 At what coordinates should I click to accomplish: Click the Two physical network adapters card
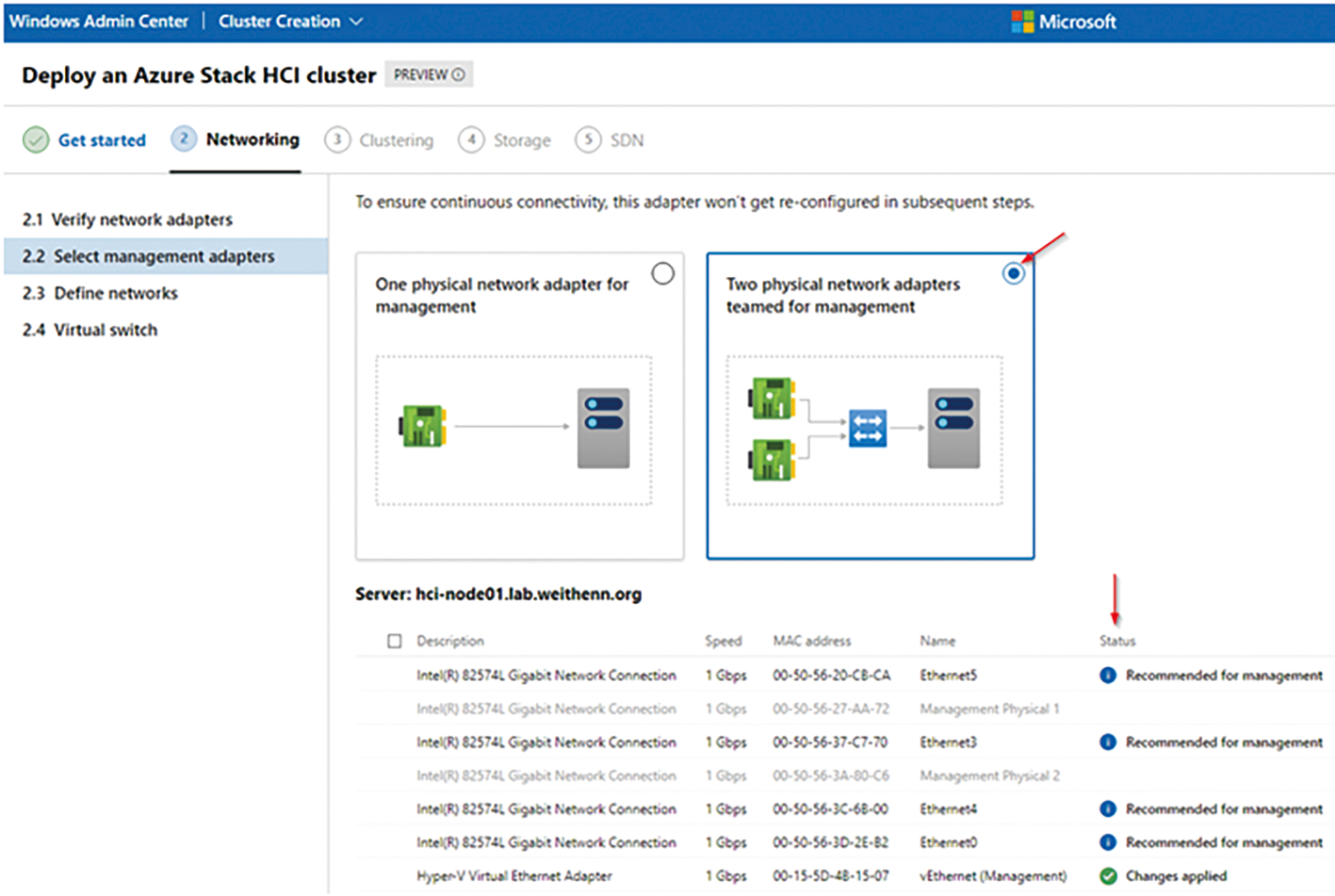pyautogui.click(x=871, y=406)
